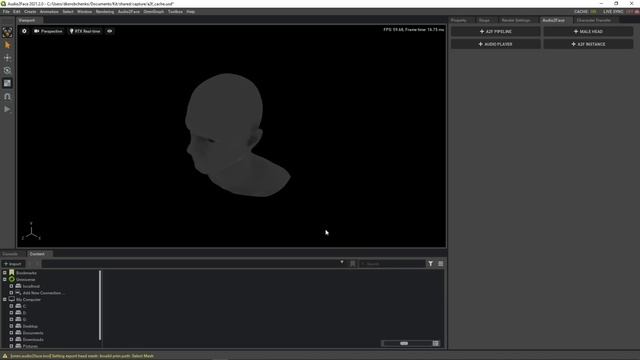The image size is (640, 360).
Task: Open the path history dropdown arrow
Action: (x=342, y=262)
